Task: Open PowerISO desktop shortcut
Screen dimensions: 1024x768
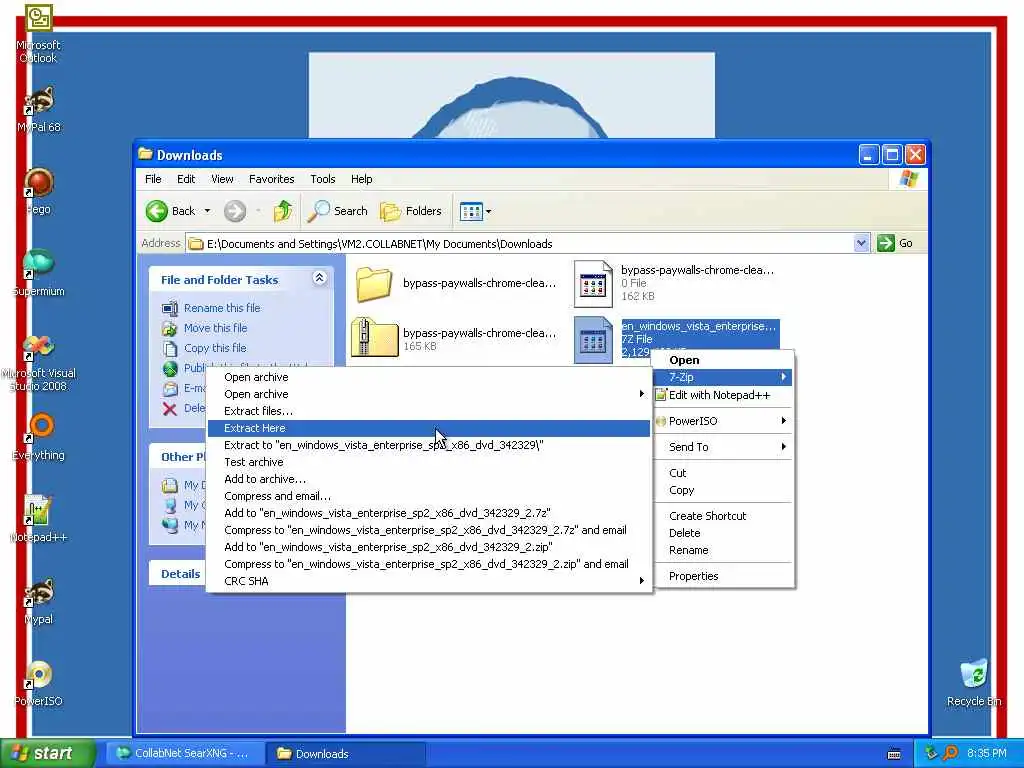Action: pos(39,674)
